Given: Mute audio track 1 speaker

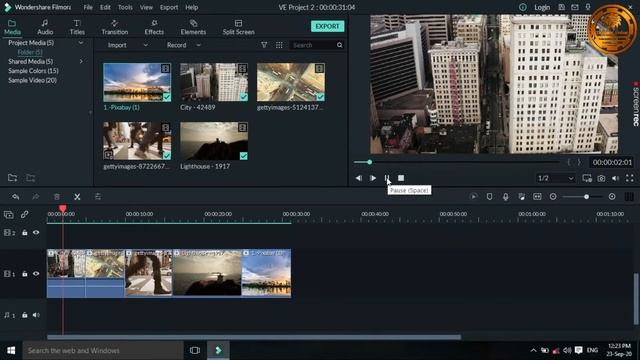Looking at the screenshot, I should click(x=36, y=315).
